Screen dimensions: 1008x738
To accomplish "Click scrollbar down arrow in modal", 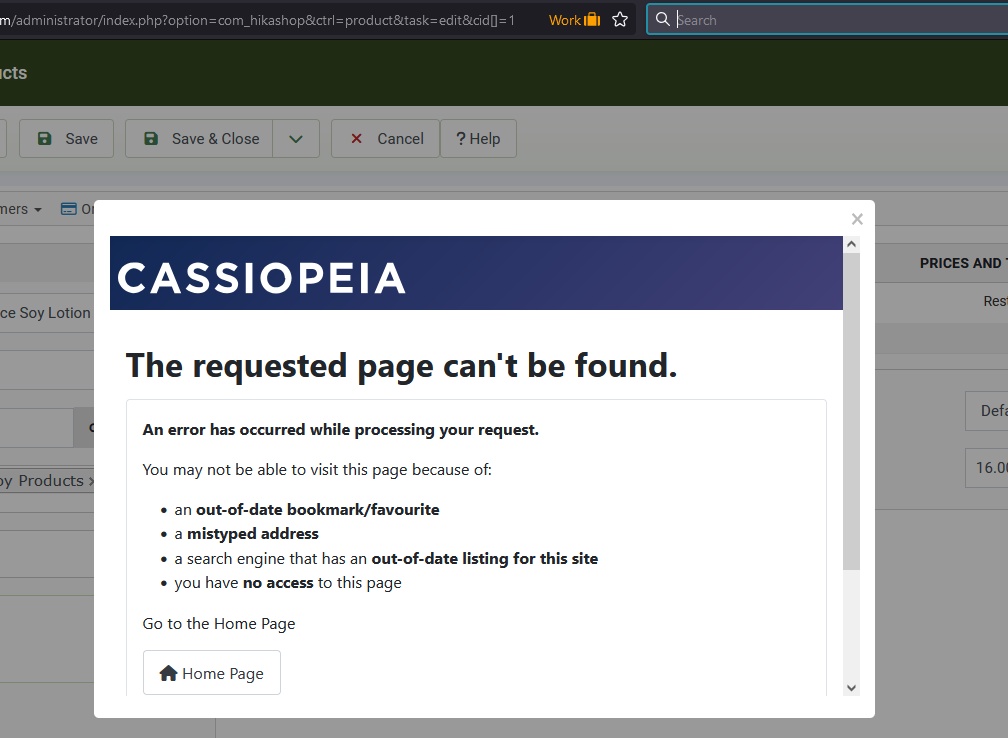I will click(x=851, y=687).
